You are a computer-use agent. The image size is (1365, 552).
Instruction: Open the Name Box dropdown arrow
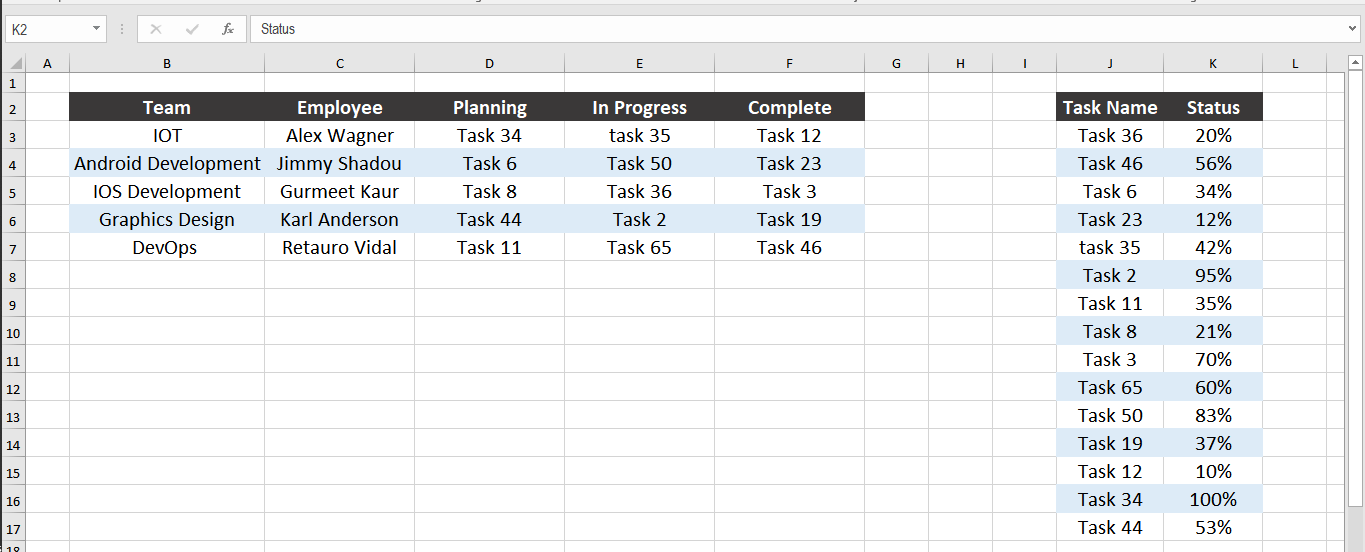(x=97, y=29)
